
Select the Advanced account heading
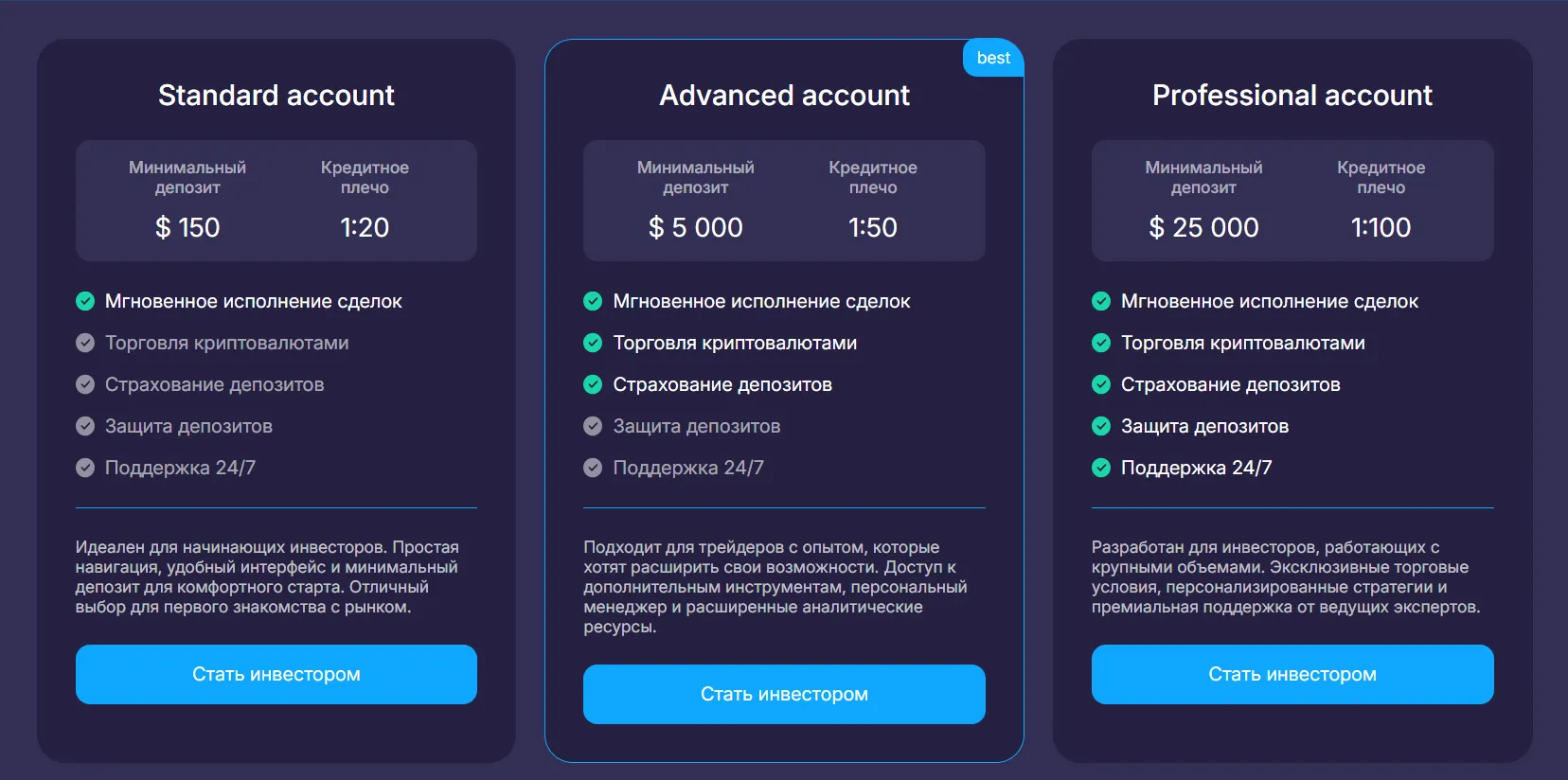coord(784,96)
